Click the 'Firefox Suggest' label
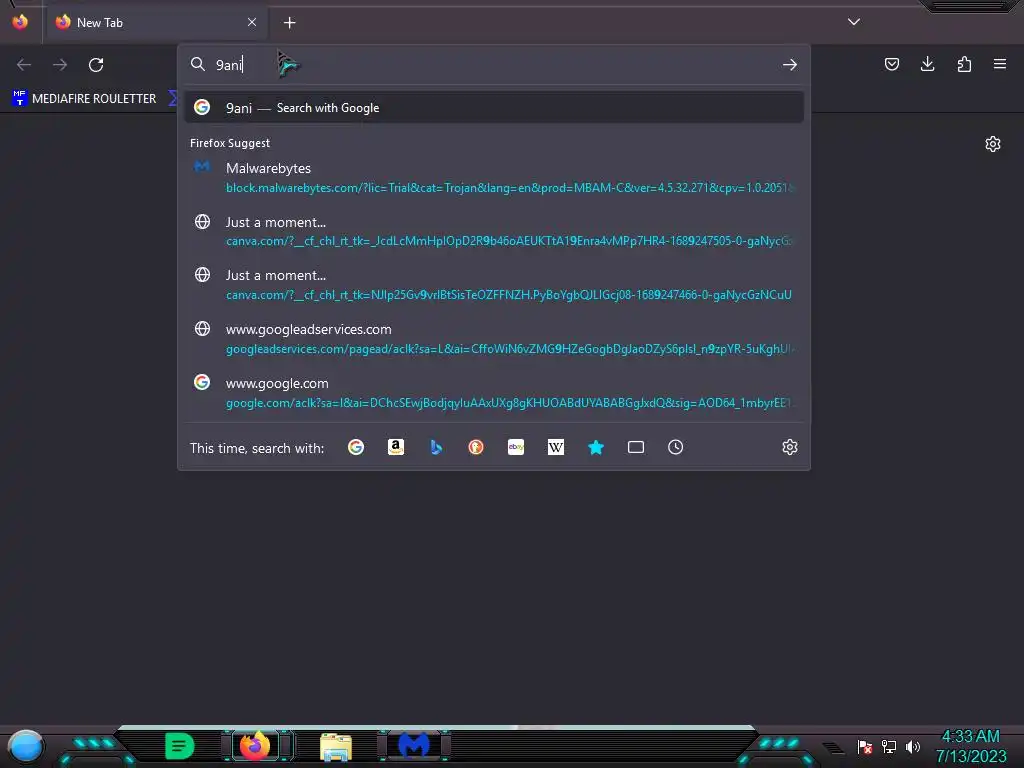The image size is (1024, 768). pos(230,143)
